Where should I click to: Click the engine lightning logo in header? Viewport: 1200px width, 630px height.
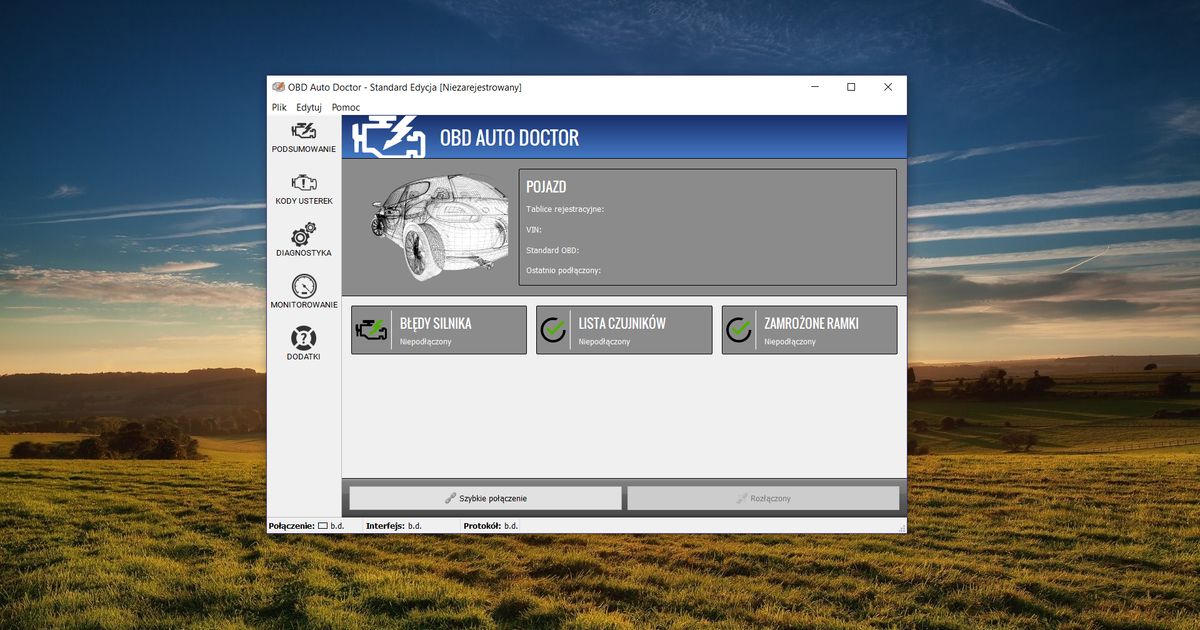[x=389, y=137]
